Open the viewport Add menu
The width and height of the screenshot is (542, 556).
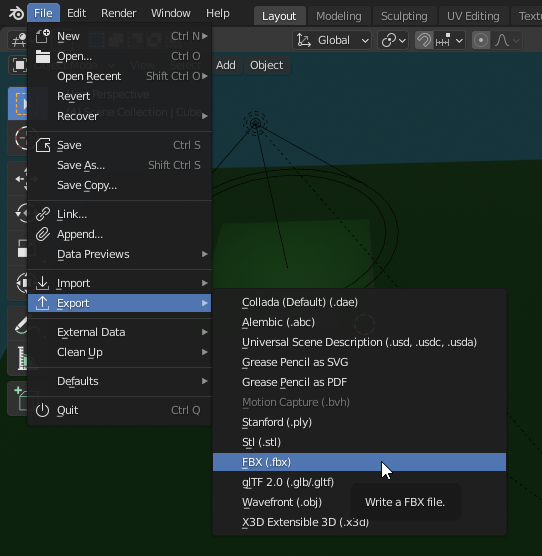click(x=226, y=65)
